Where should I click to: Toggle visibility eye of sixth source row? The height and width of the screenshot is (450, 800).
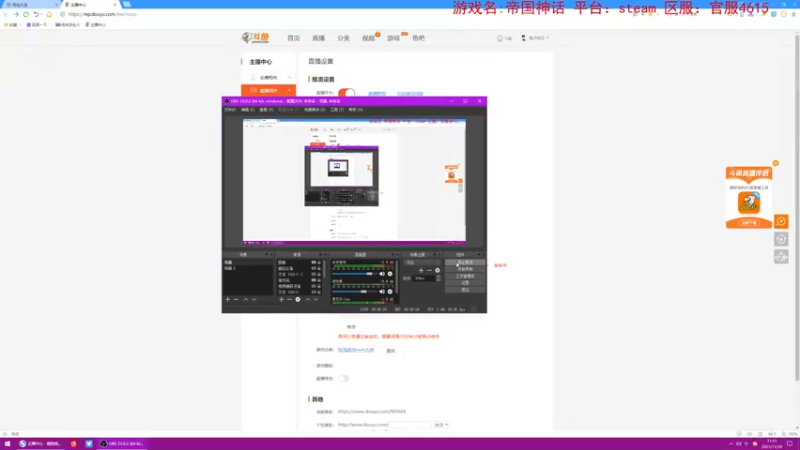click(x=313, y=292)
